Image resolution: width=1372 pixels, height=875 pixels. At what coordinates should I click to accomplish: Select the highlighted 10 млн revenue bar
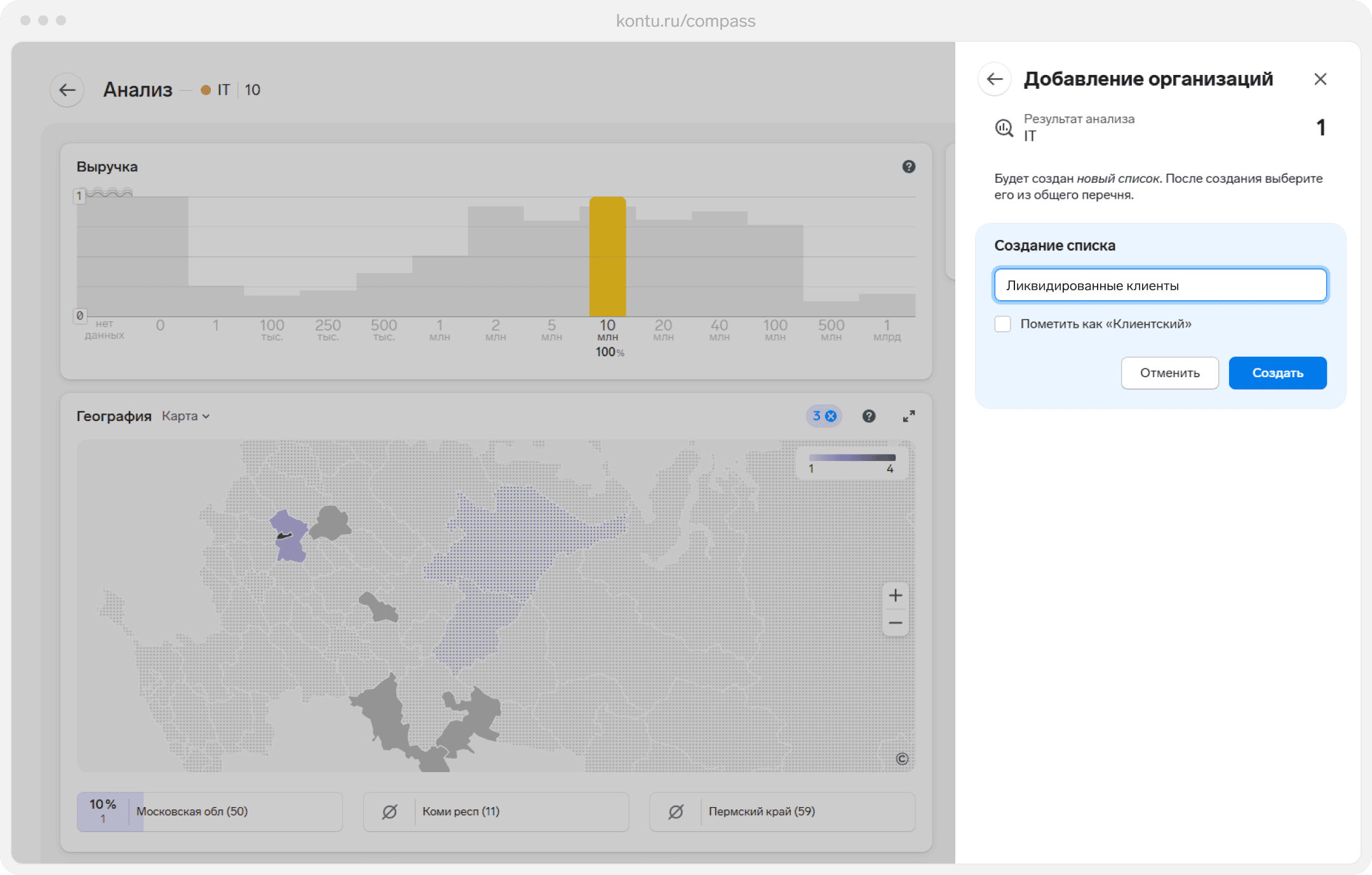(x=608, y=257)
